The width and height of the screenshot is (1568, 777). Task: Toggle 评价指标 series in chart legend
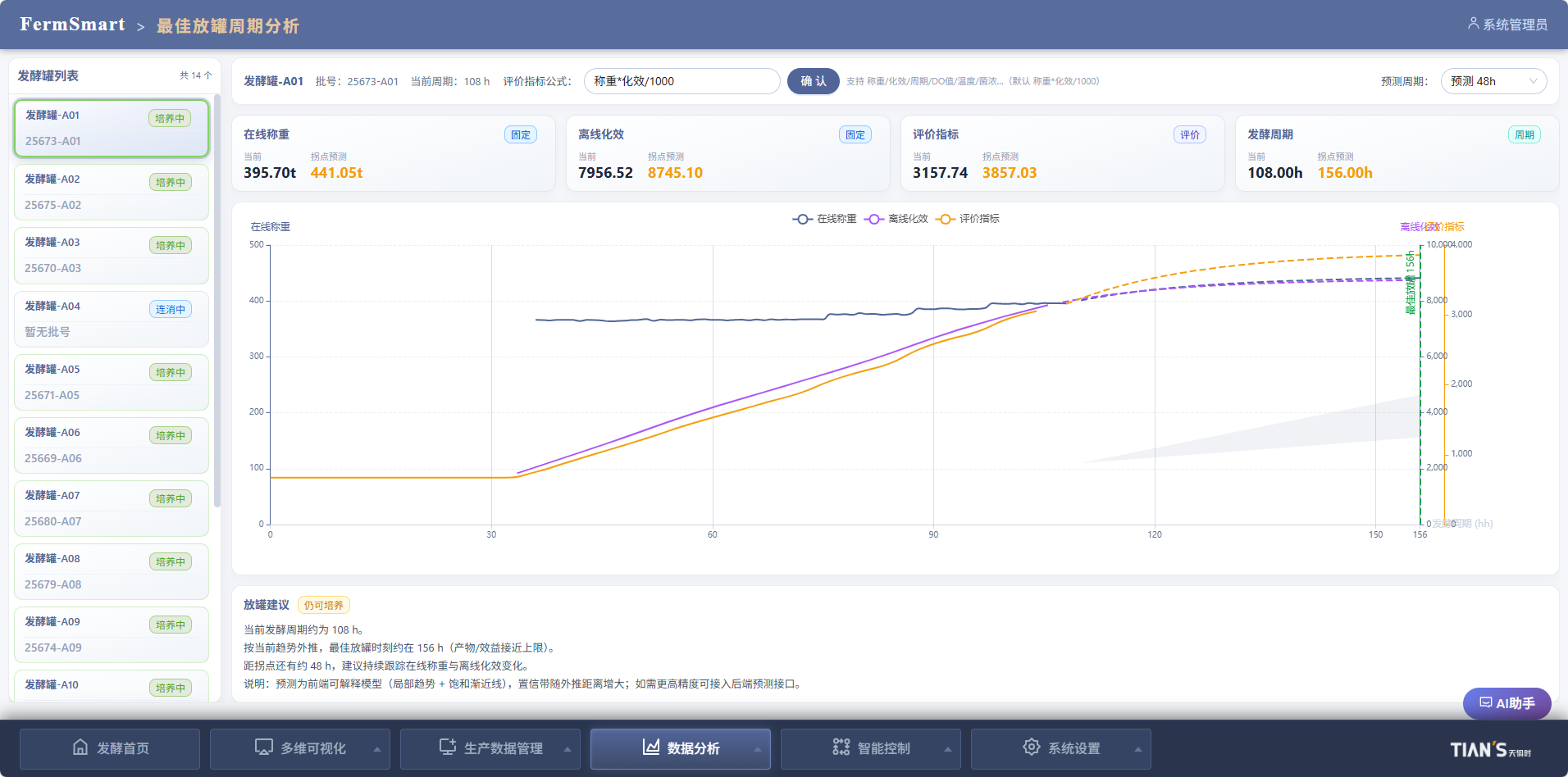(x=968, y=219)
